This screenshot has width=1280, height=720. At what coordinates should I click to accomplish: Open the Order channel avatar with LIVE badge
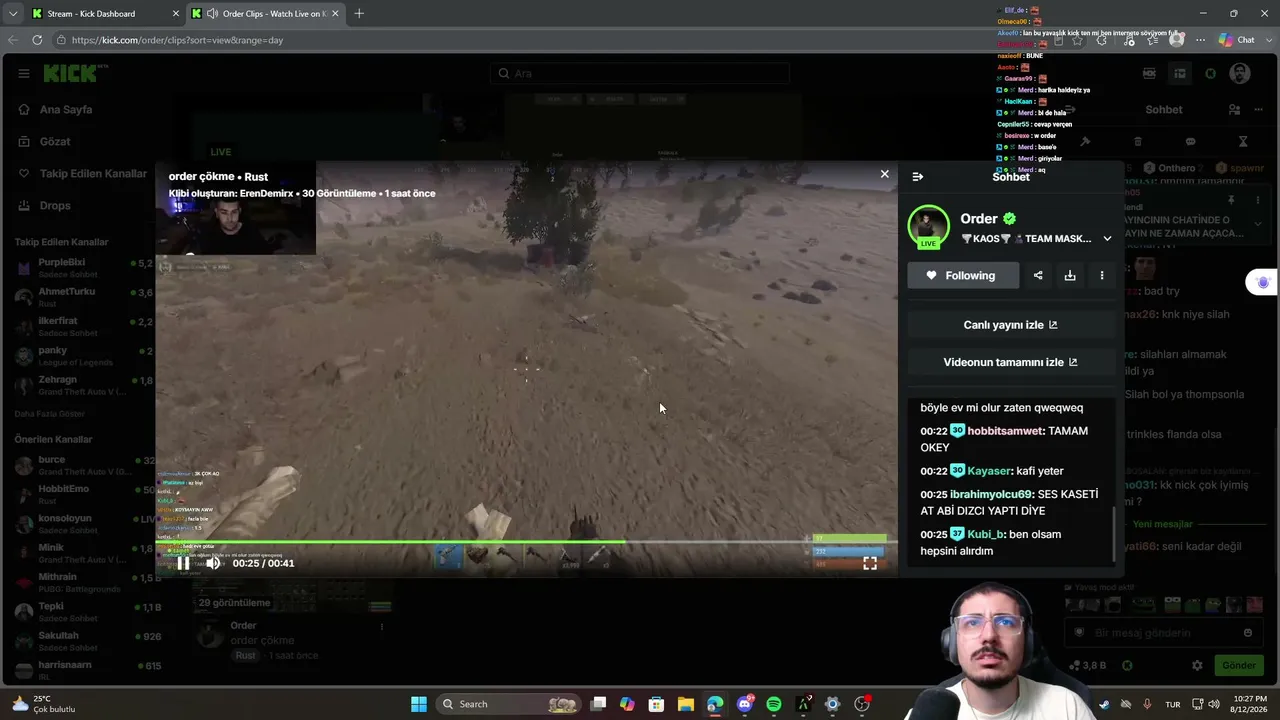pos(929,227)
